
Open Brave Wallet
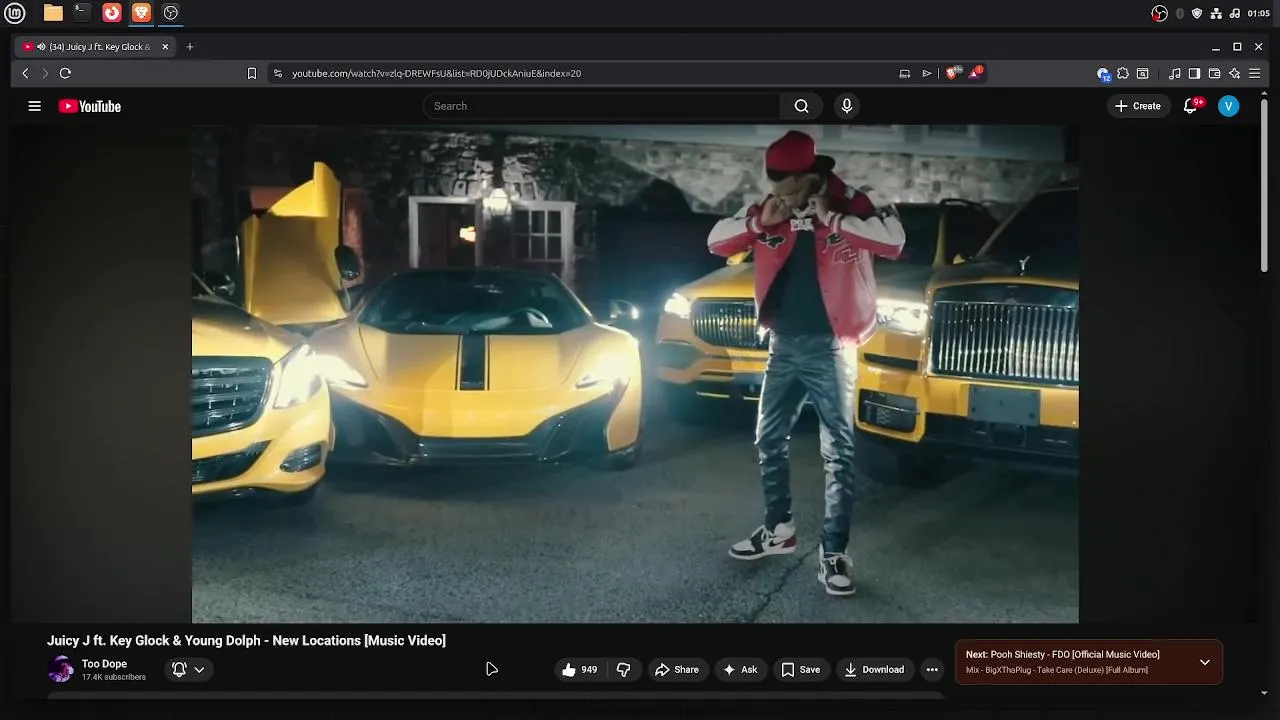pyautogui.click(x=1214, y=73)
